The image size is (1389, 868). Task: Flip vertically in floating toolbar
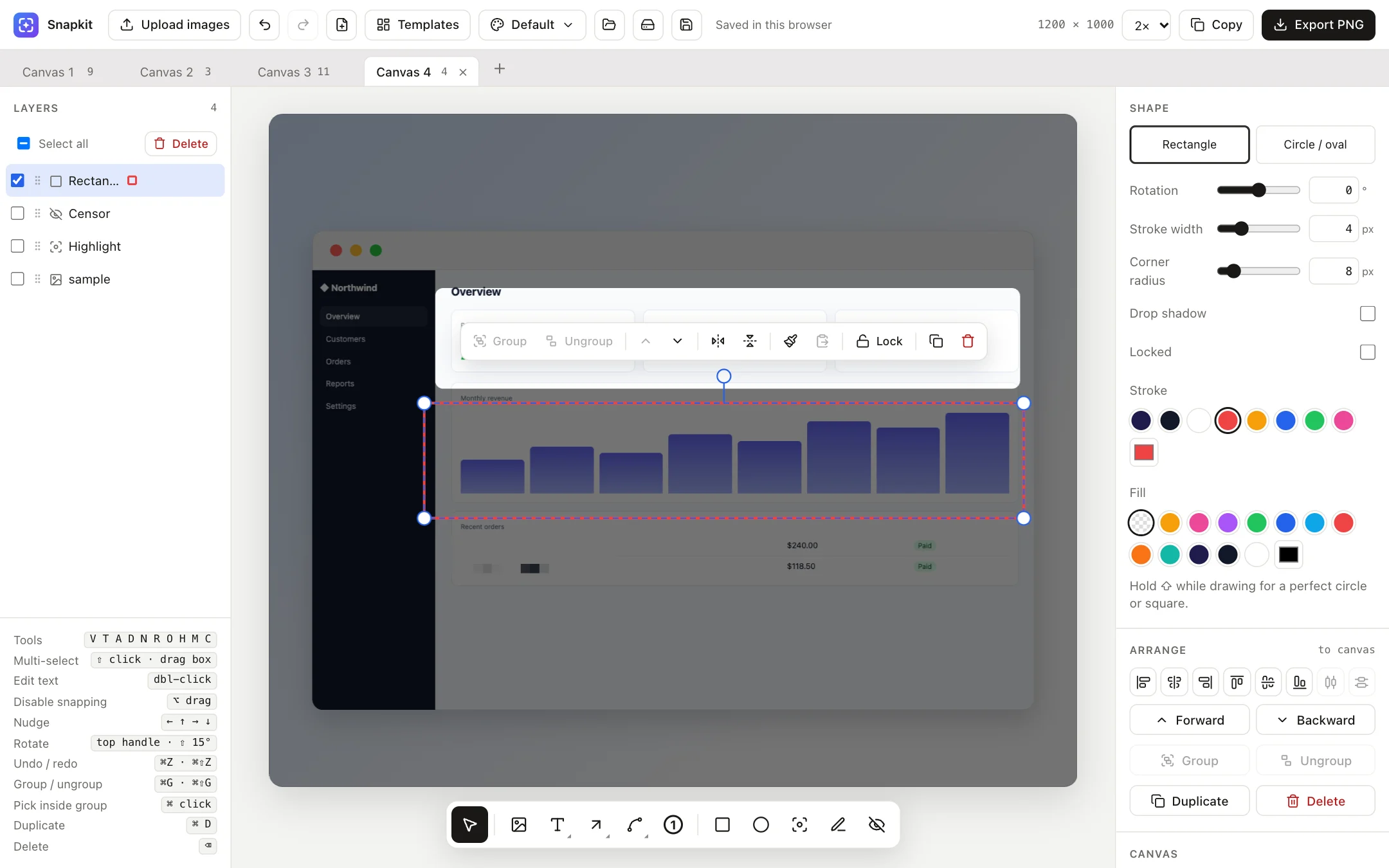[750, 341]
